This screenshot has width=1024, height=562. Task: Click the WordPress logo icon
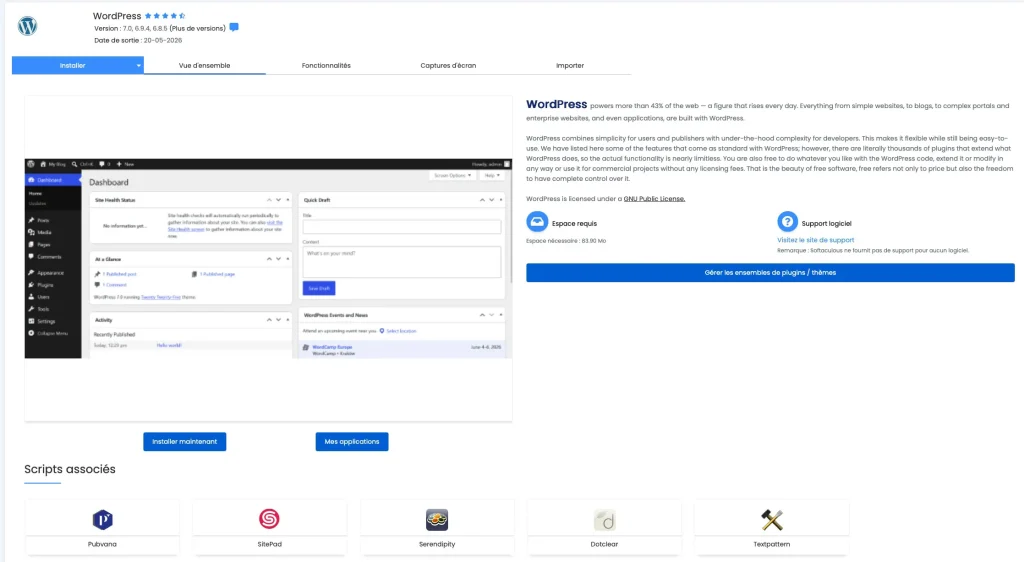(x=27, y=26)
